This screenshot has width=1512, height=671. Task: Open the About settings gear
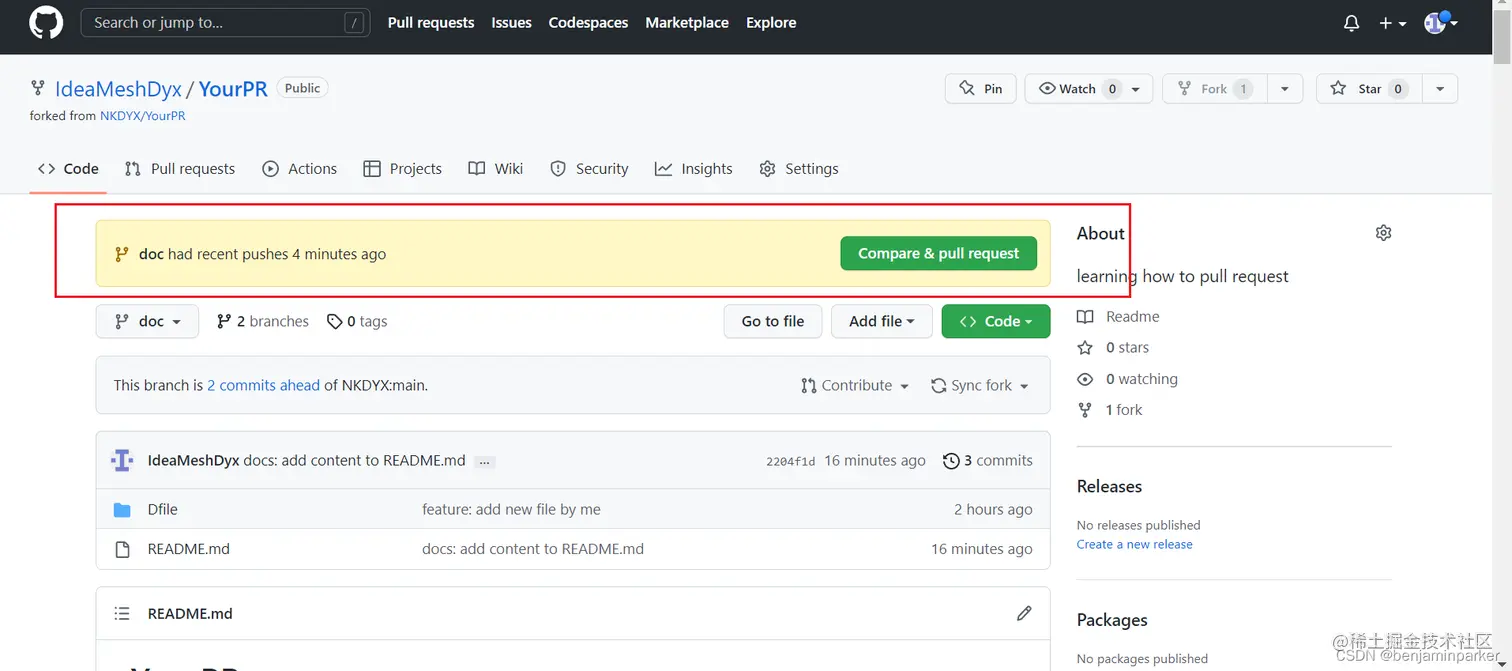click(x=1383, y=233)
